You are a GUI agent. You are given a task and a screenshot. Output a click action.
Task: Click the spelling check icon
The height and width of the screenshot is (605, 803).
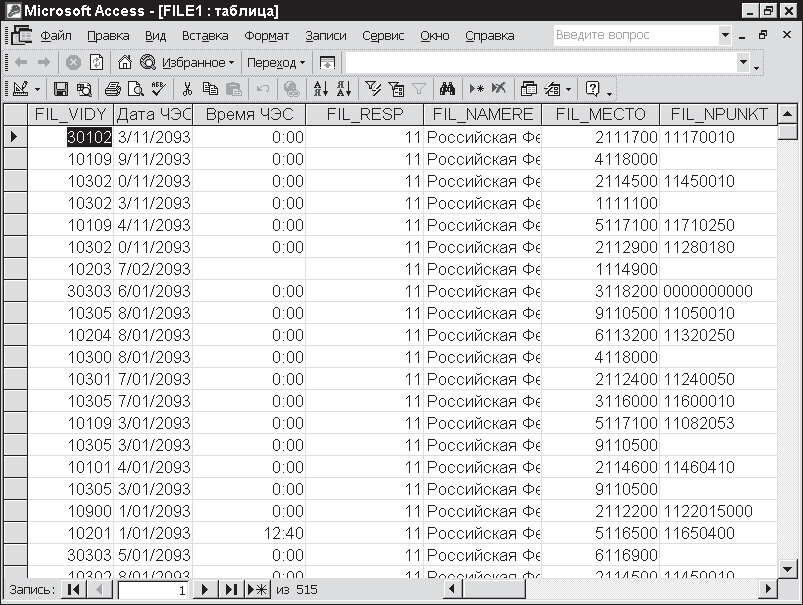(x=157, y=89)
